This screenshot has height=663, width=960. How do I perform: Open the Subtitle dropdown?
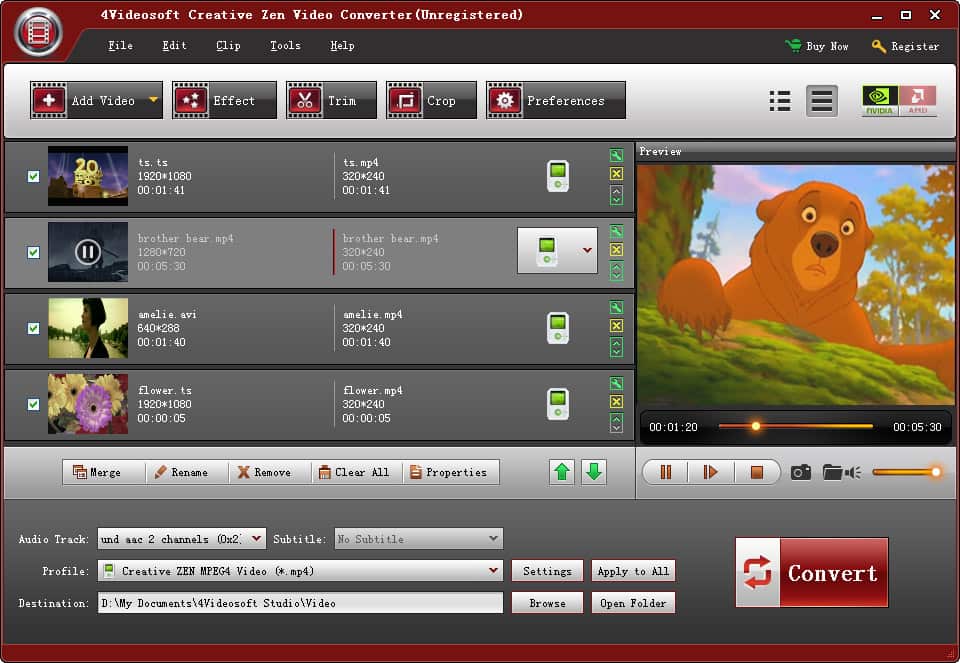click(x=491, y=538)
